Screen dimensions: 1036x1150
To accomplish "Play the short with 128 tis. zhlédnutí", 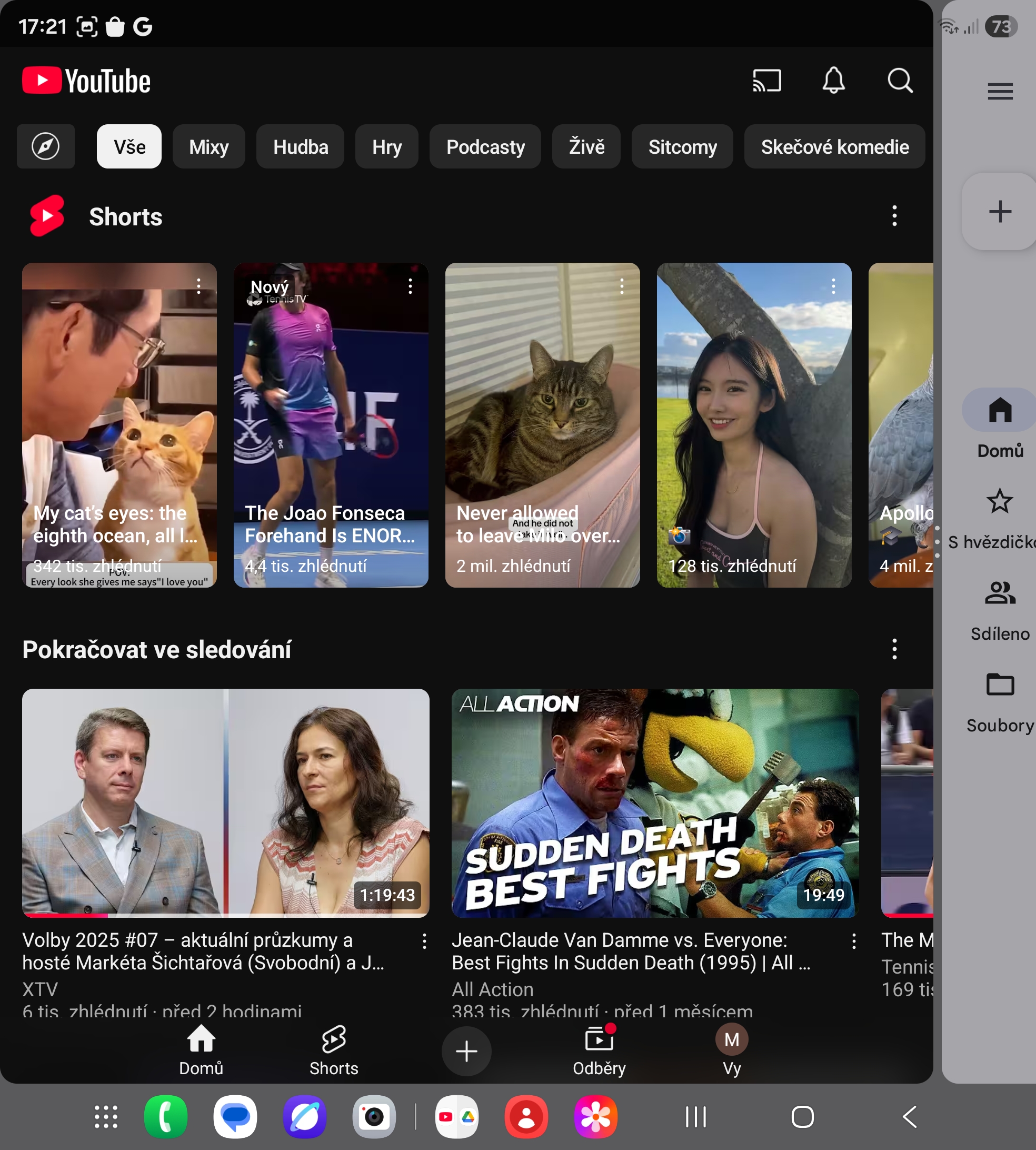I will click(754, 425).
